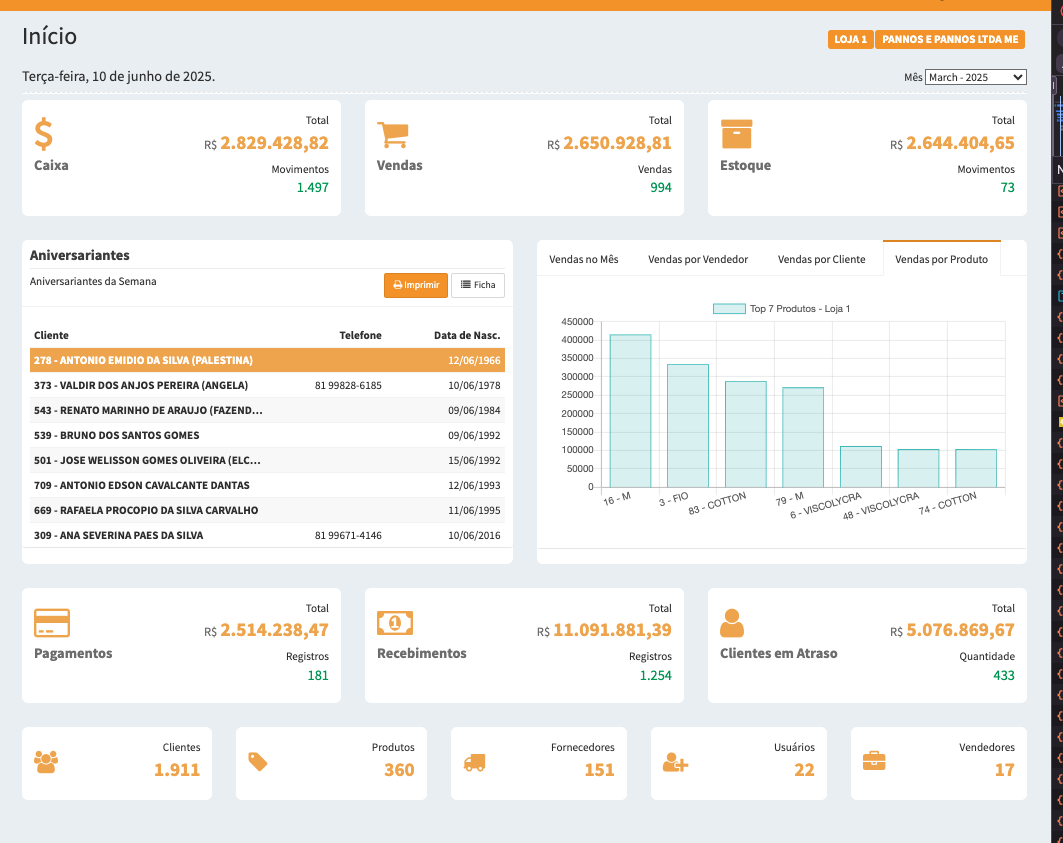This screenshot has width=1063, height=843.
Task: Switch to Vendas no Mês tab
Action: 584,259
